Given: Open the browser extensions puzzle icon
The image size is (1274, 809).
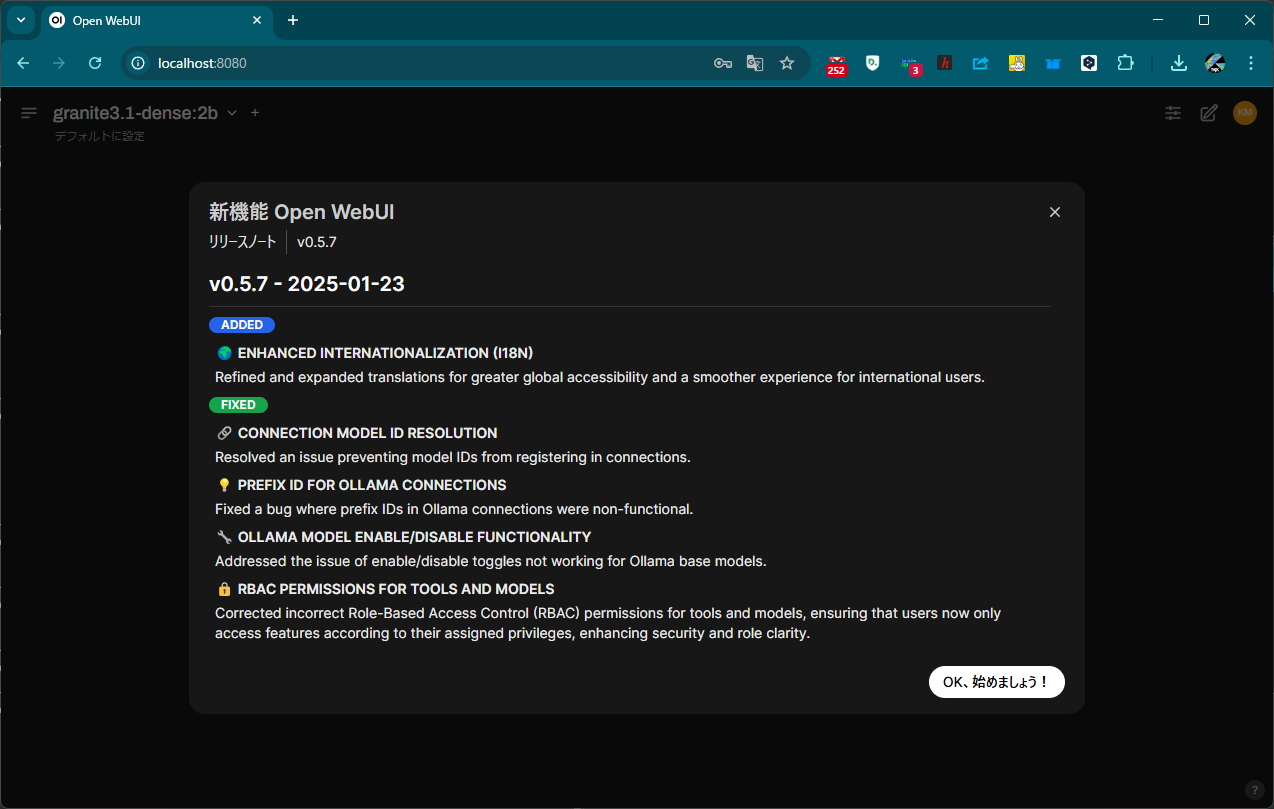Looking at the screenshot, I should [x=1125, y=62].
